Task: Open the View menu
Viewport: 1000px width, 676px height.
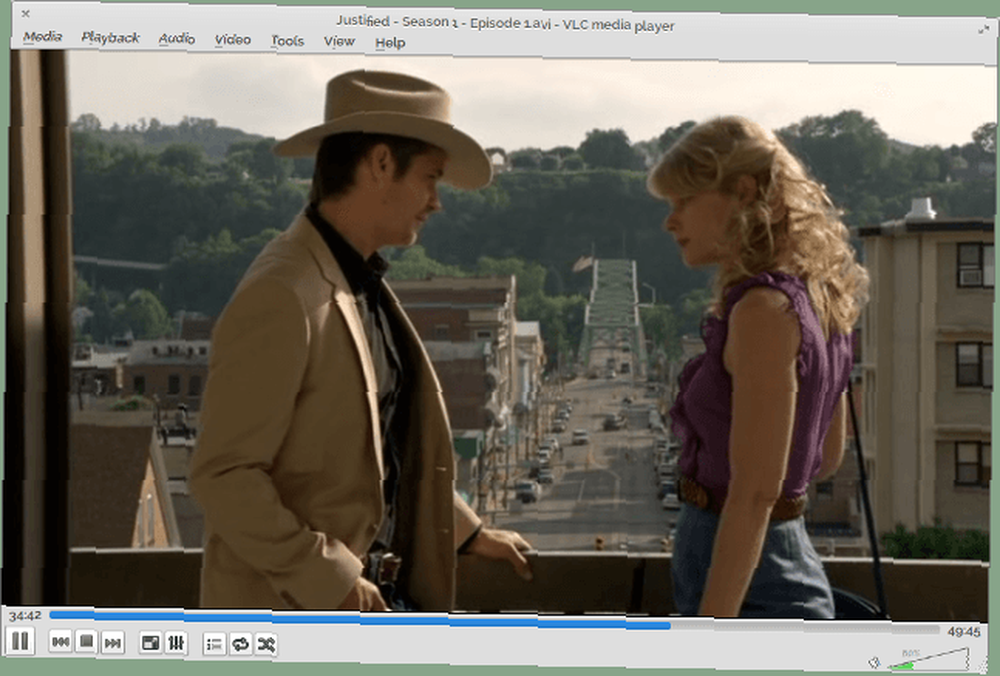Action: point(339,41)
